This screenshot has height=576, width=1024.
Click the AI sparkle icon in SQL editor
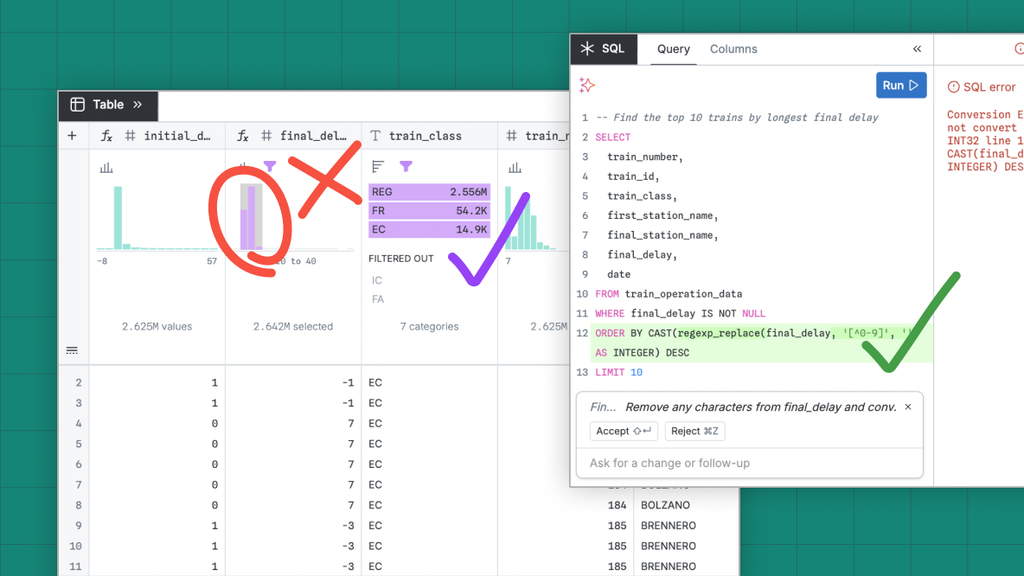(x=587, y=86)
